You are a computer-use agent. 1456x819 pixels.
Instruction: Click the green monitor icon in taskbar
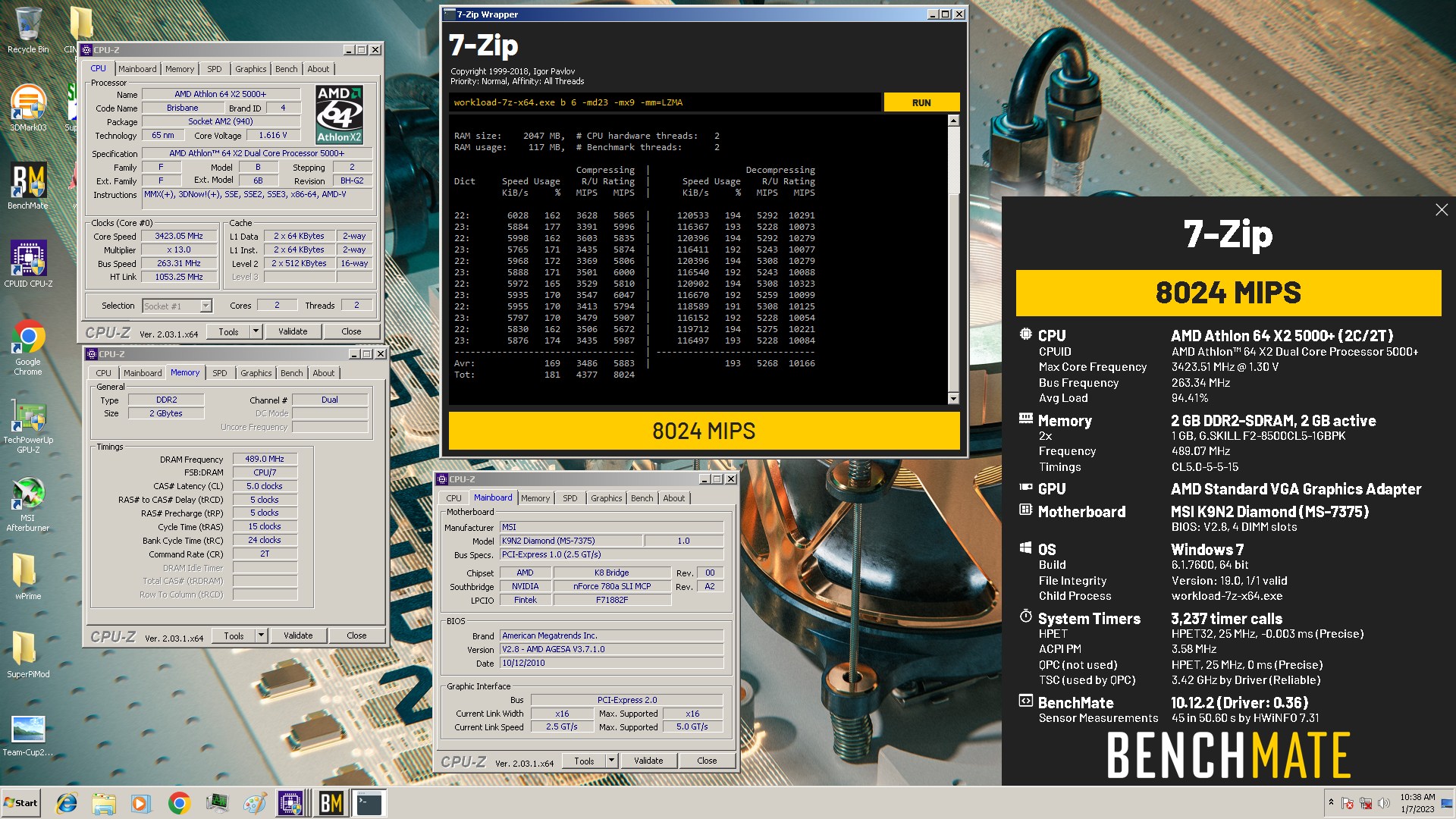tap(217, 803)
